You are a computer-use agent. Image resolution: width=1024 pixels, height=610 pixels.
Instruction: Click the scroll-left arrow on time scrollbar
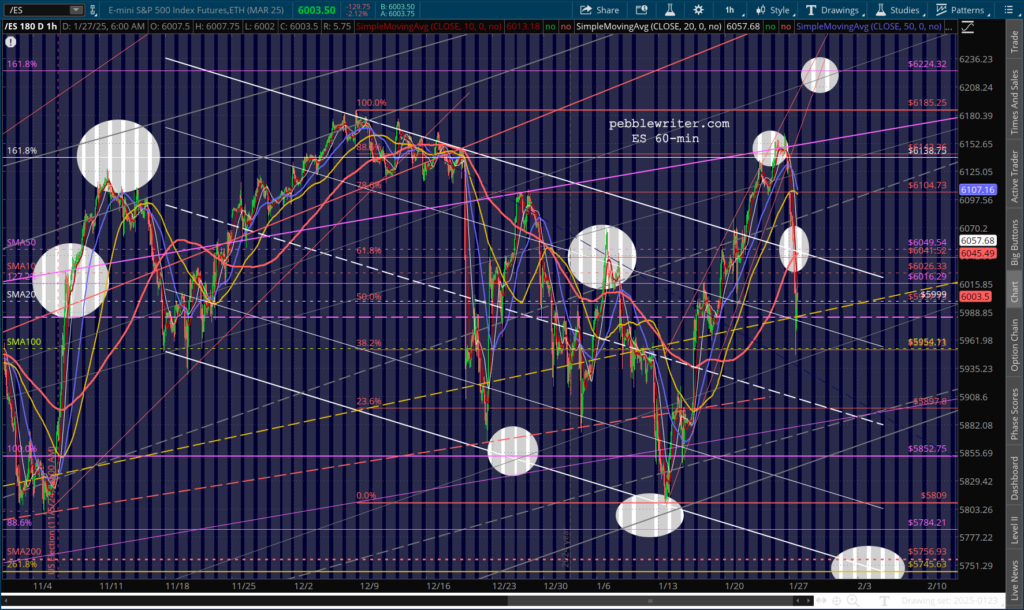[7, 601]
